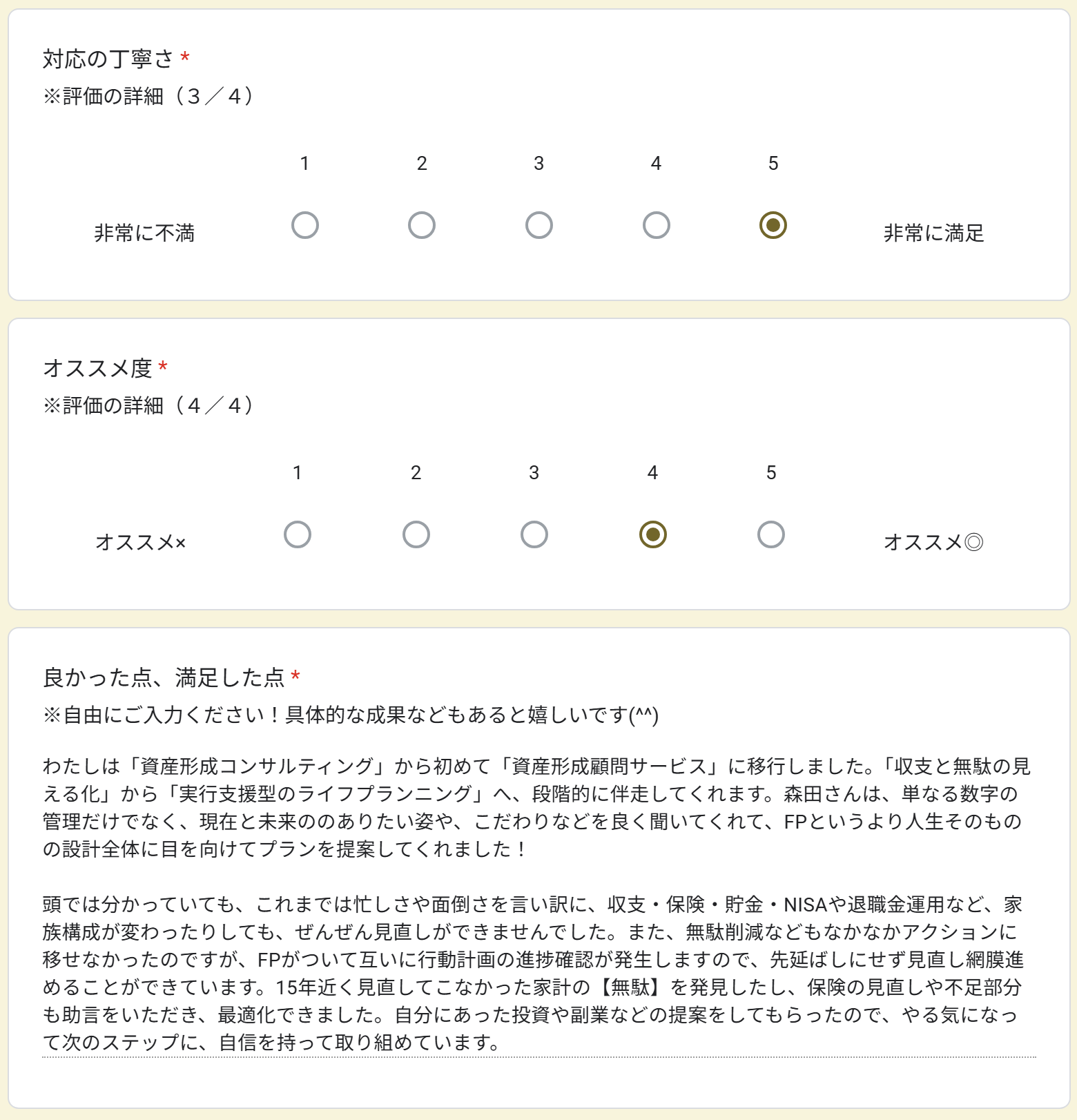Image resolution: width=1077 pixels, height=1120 pixels.
Task: Pick radio button 3 for オススメ度
Action: (x=534, y=534)
